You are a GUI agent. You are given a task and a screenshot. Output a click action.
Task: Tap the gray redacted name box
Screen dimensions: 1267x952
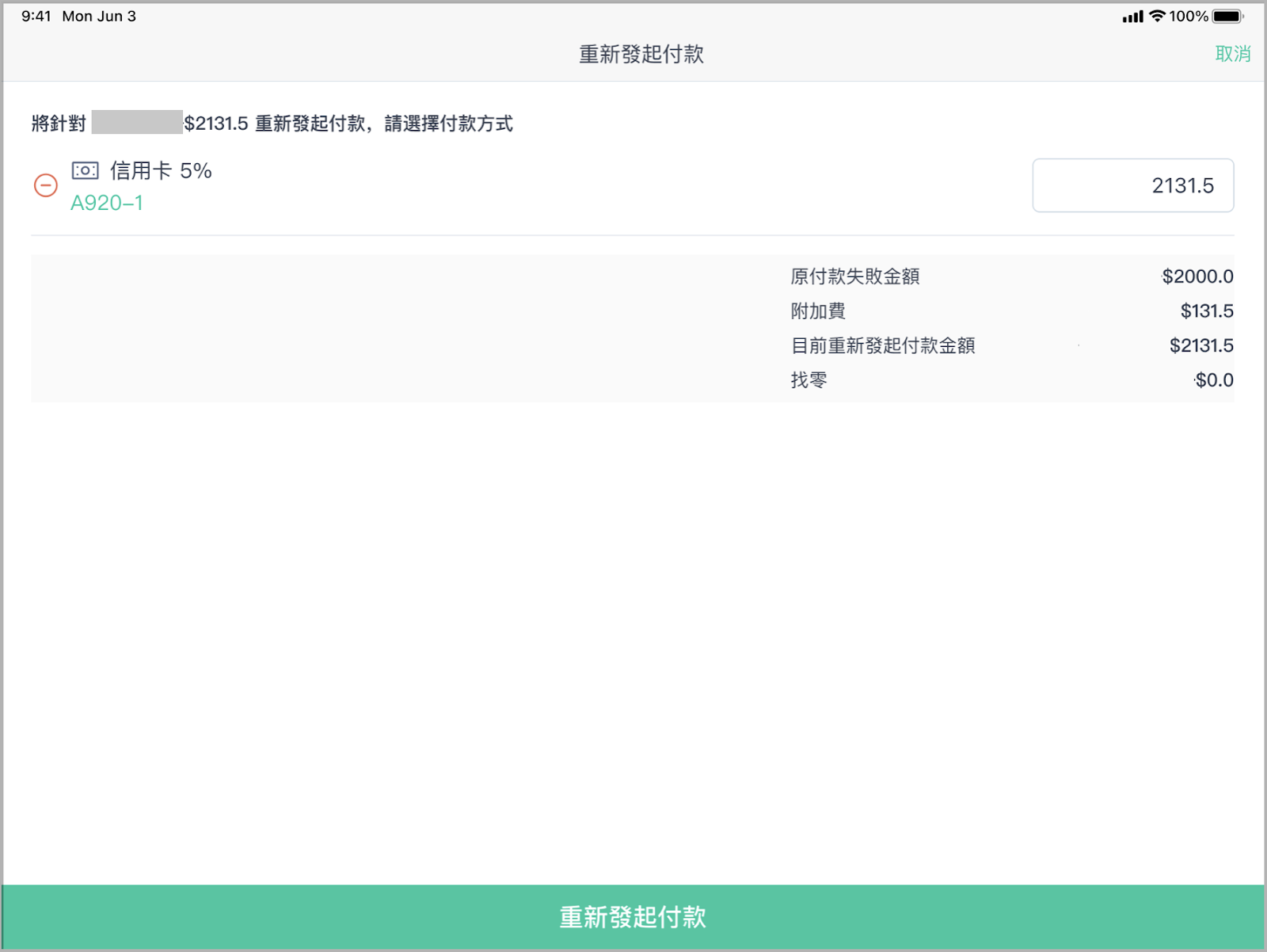pos(137,123)
